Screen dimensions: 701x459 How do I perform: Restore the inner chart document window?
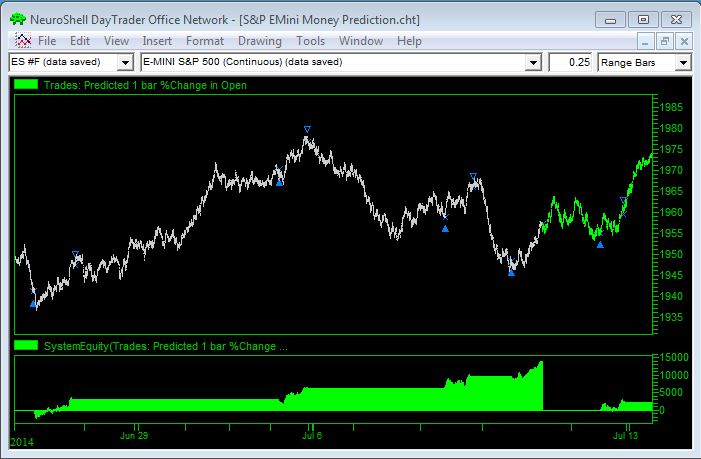[x=665, y=42]
